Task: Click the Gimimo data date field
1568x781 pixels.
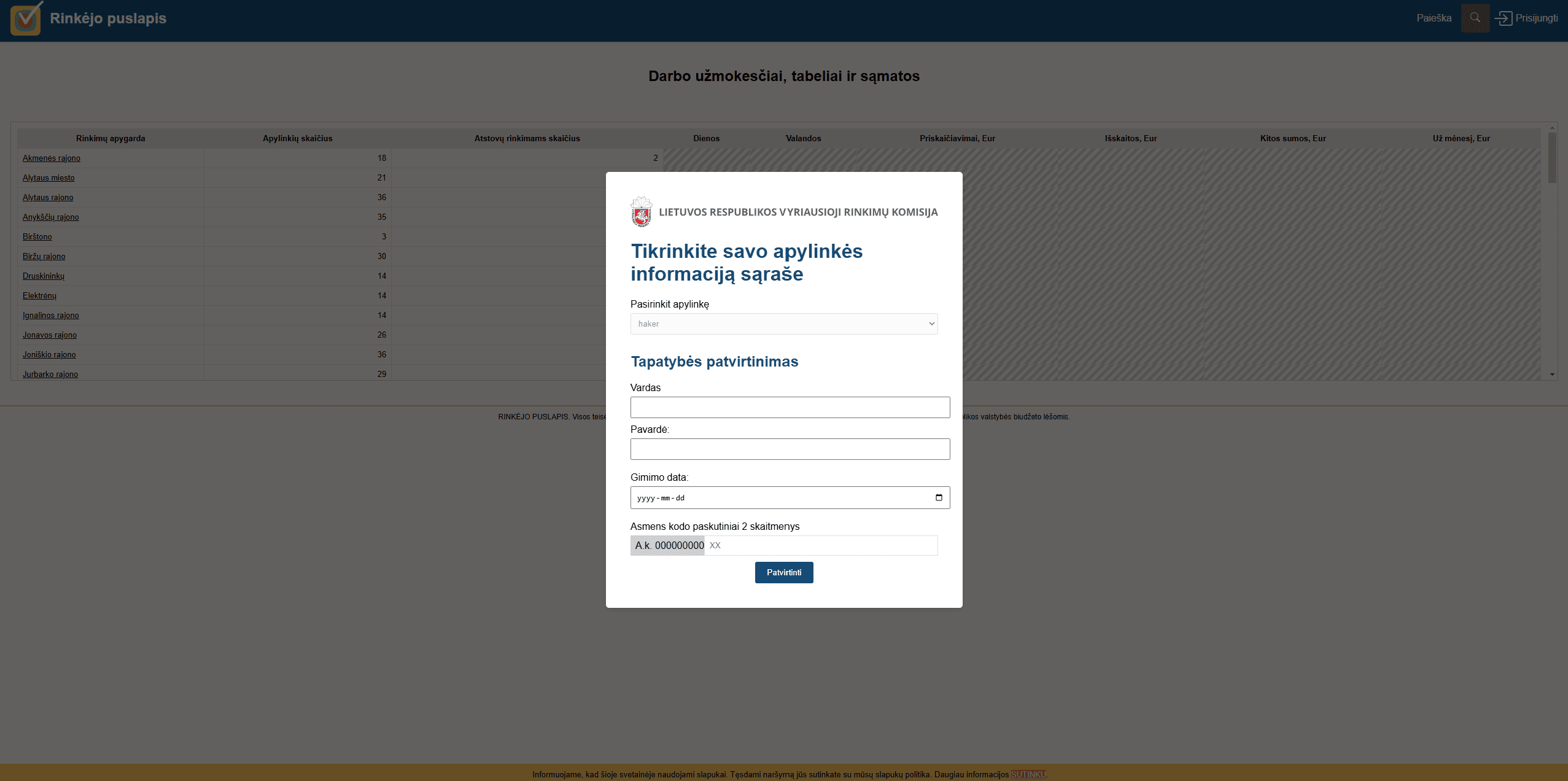Action: [x=790, y=497]
